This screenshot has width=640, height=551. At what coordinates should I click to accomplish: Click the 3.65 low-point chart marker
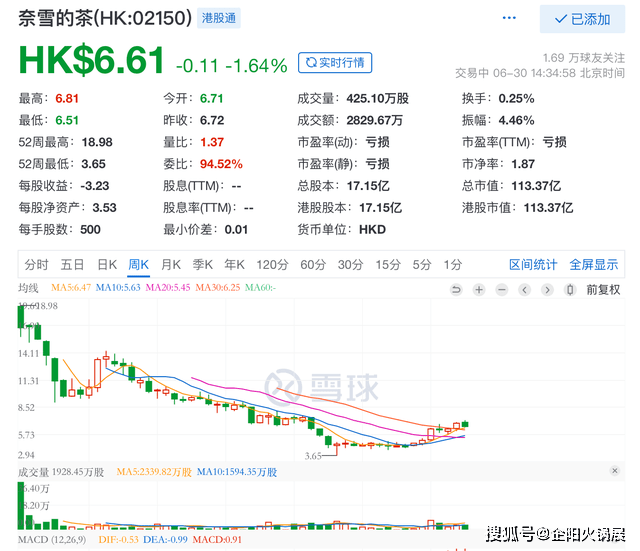[313, 456]
